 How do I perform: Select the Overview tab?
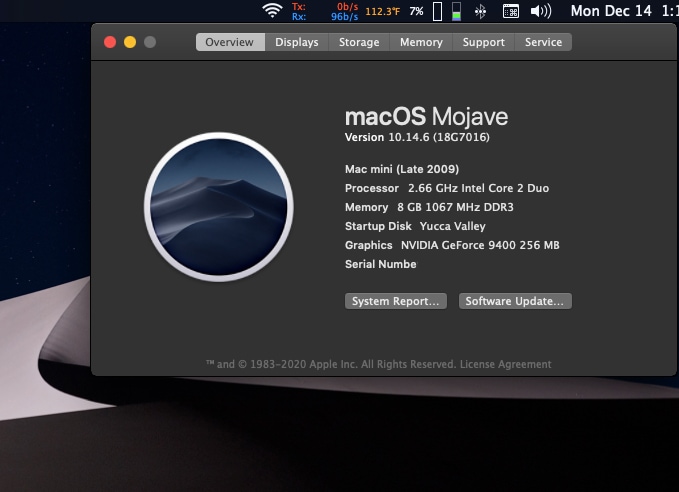pyautogui.click(x=230, y=42)
